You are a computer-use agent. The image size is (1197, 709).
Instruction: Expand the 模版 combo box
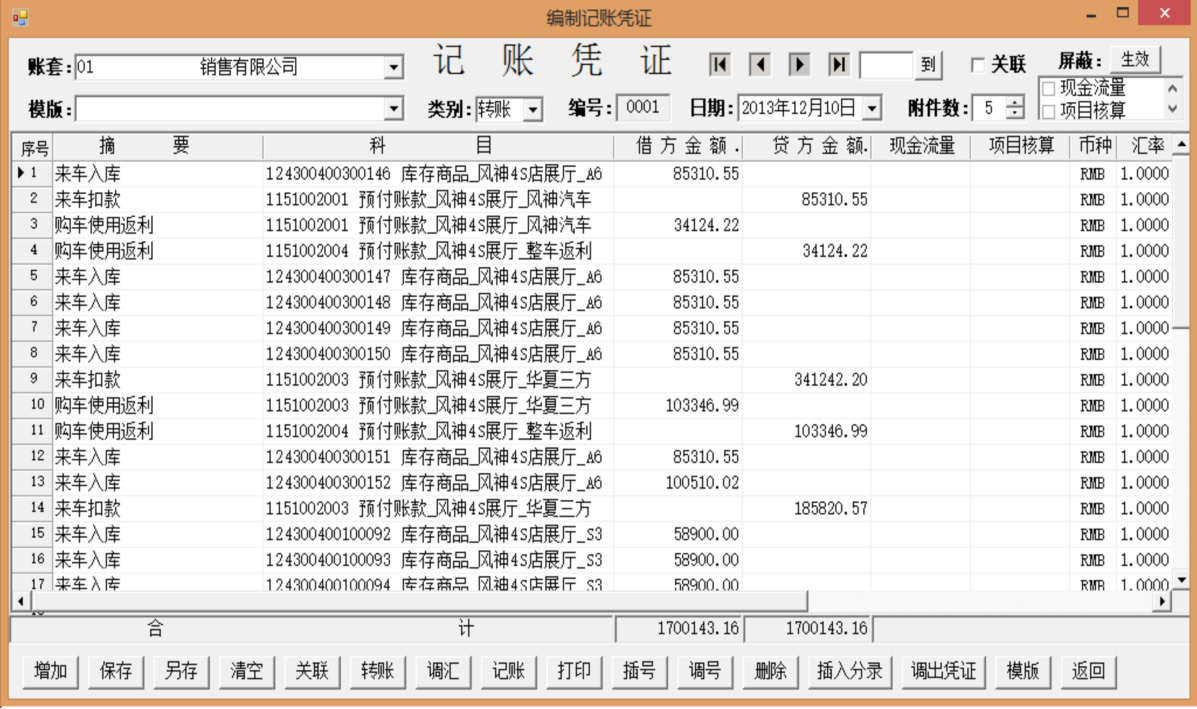394,108
